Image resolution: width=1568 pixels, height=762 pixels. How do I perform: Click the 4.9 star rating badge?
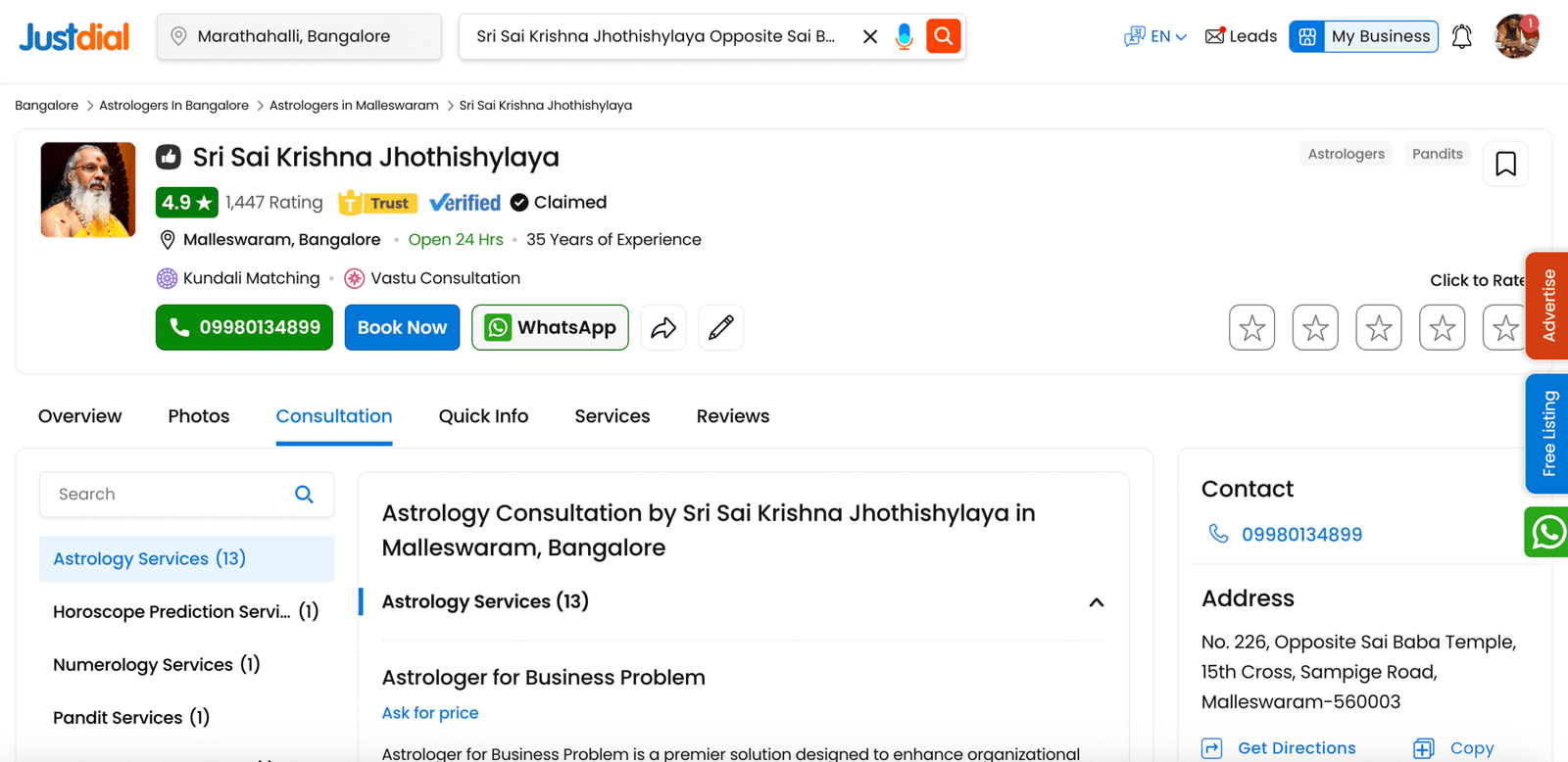pyautogui.click(x=186, y=203)
